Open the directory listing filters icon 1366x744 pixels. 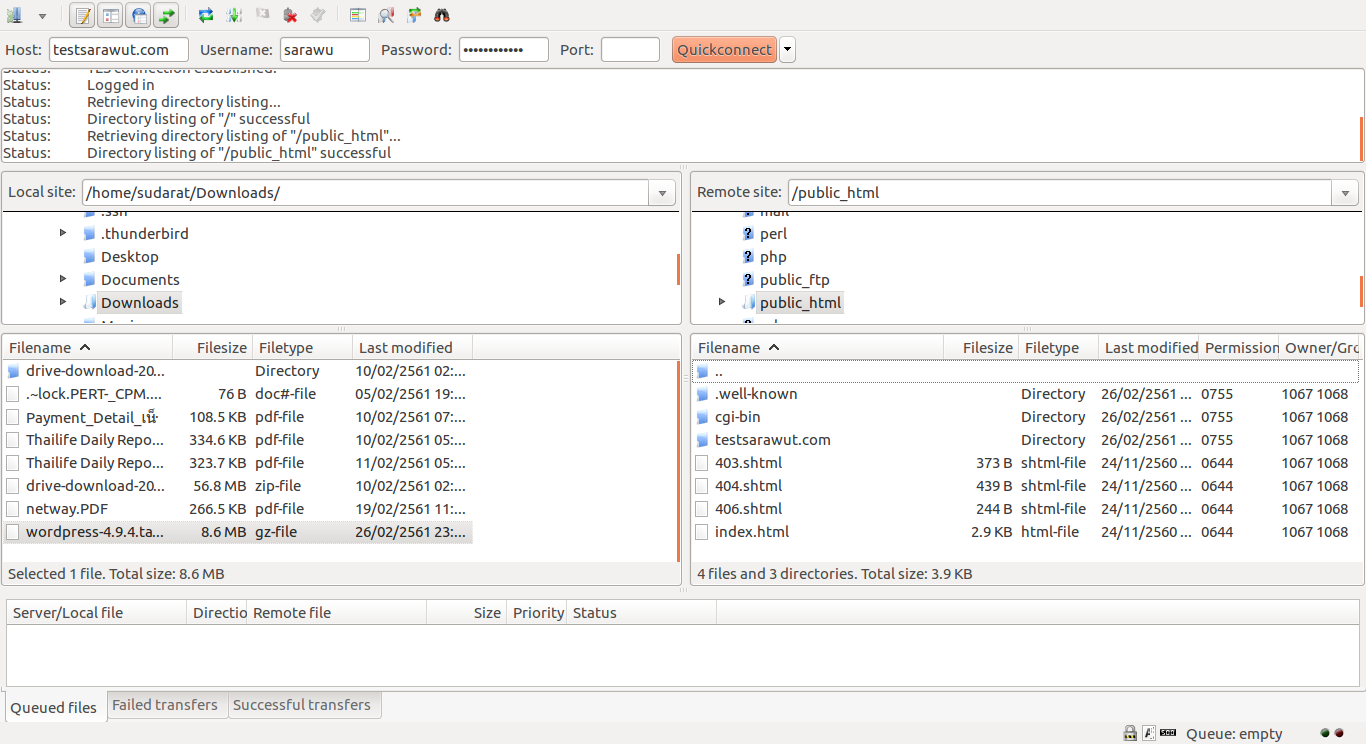tap(358, 15)
